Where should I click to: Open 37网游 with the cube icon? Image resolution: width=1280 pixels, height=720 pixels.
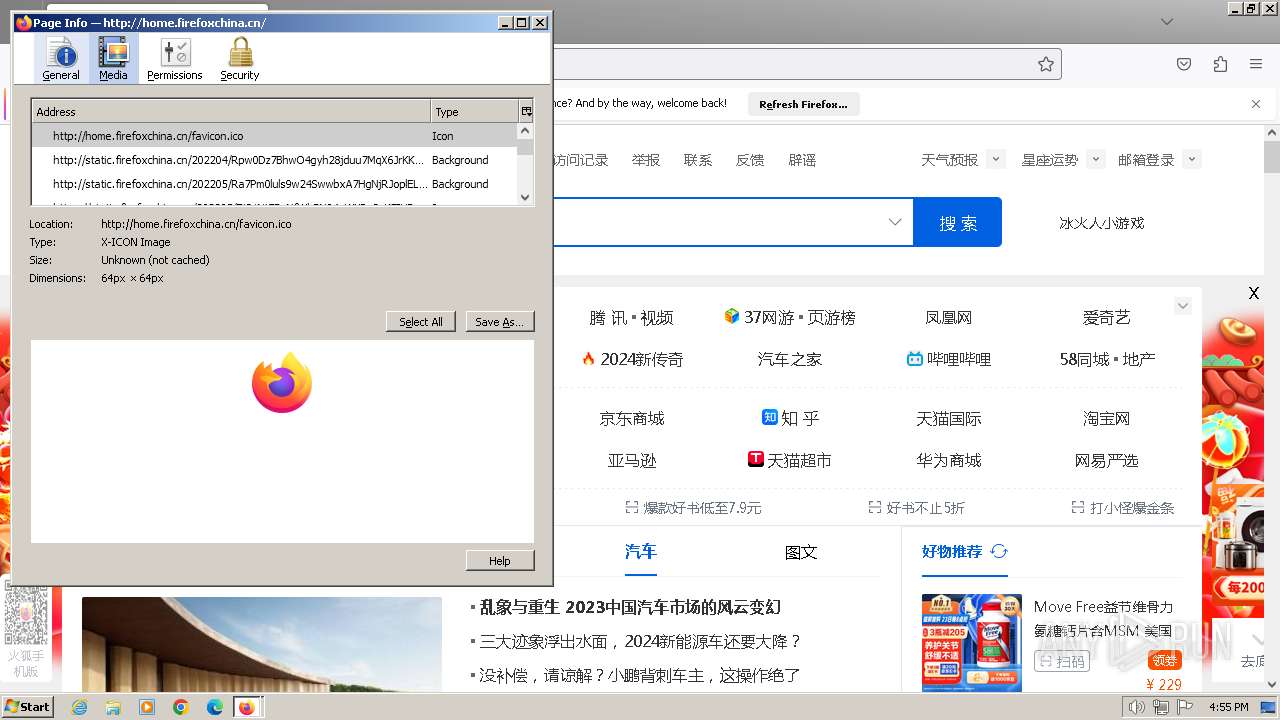pos(790,317)
